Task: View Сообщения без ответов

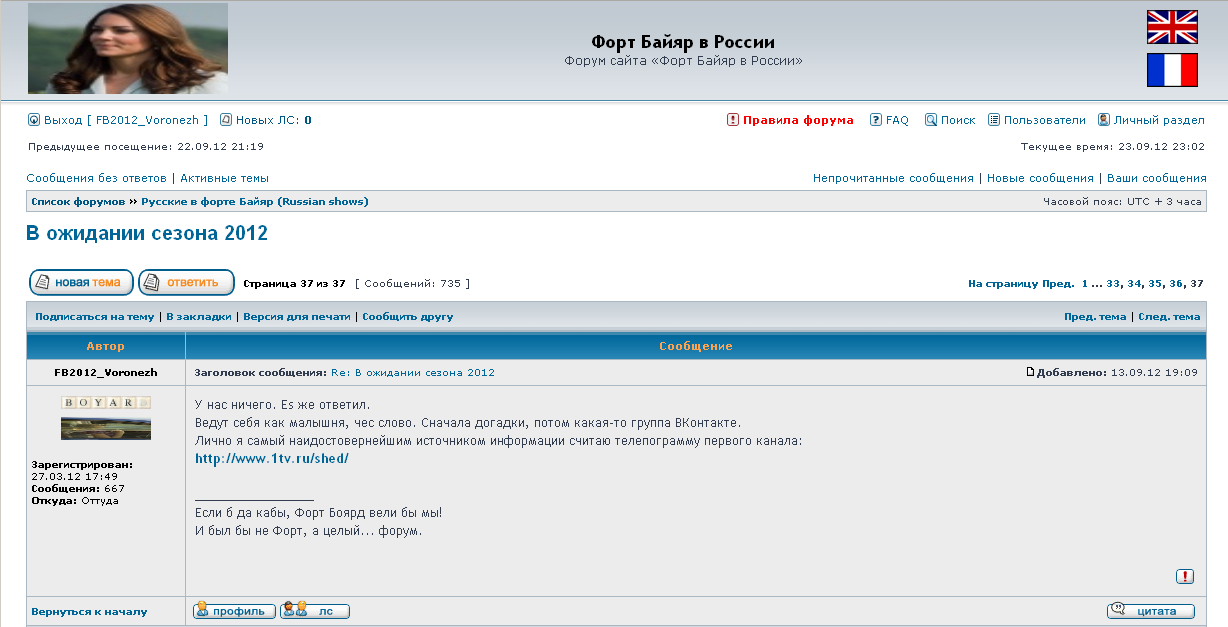Action: tap(96, 178)
